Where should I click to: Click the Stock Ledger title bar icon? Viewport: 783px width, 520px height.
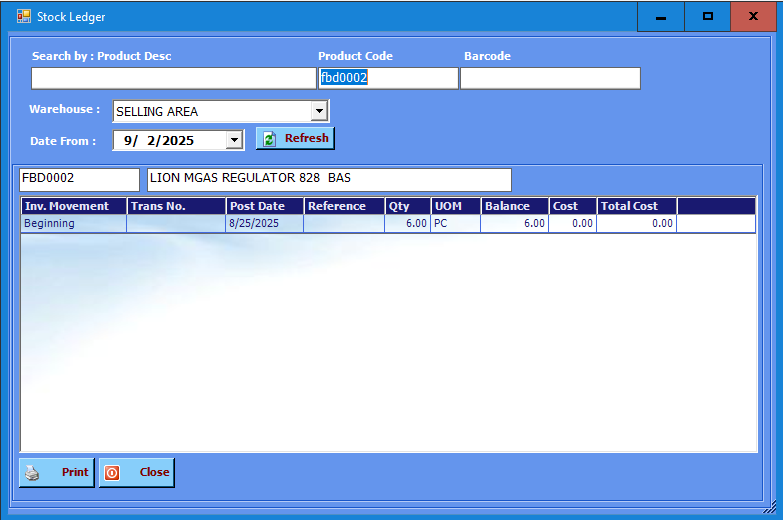coord(23,16)
